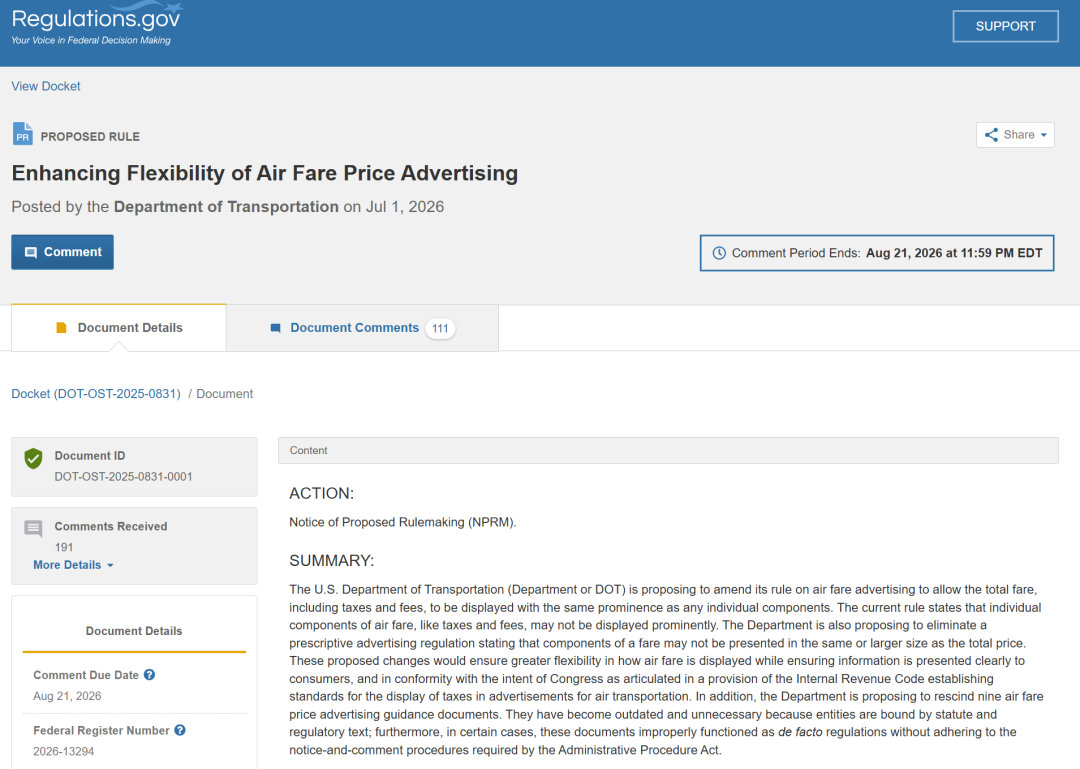Open Docket (DOT-OST-2025-0831) breadcrumb link

tap(96, 393)
